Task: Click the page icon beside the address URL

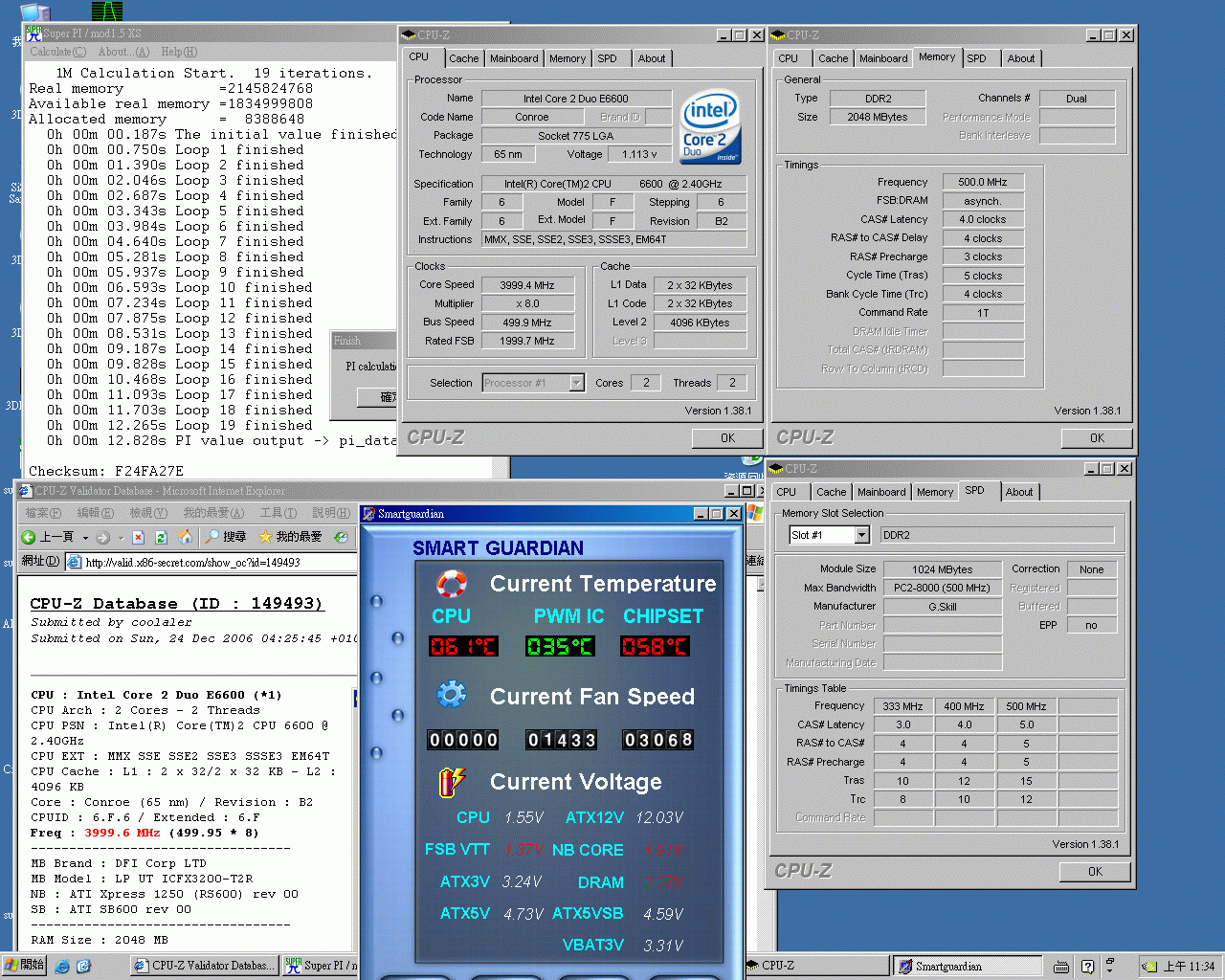Action: (x=75, y=562)
